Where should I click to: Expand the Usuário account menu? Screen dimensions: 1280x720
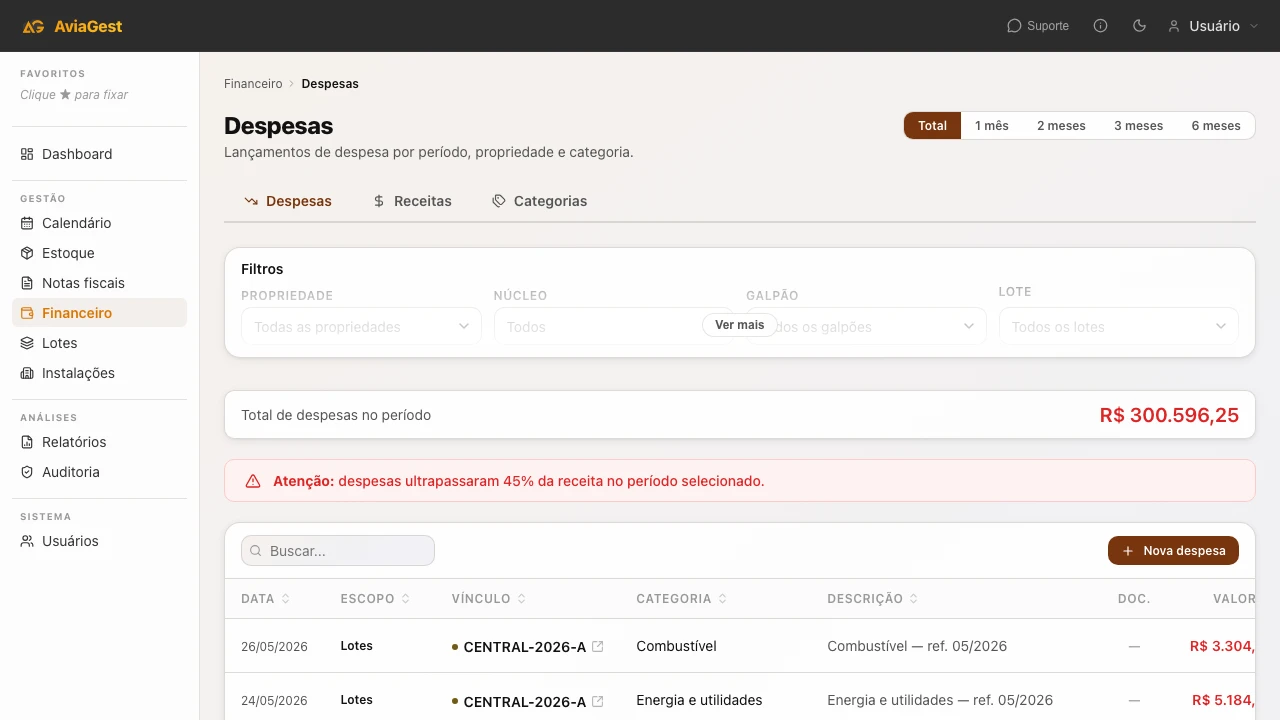1213,26
